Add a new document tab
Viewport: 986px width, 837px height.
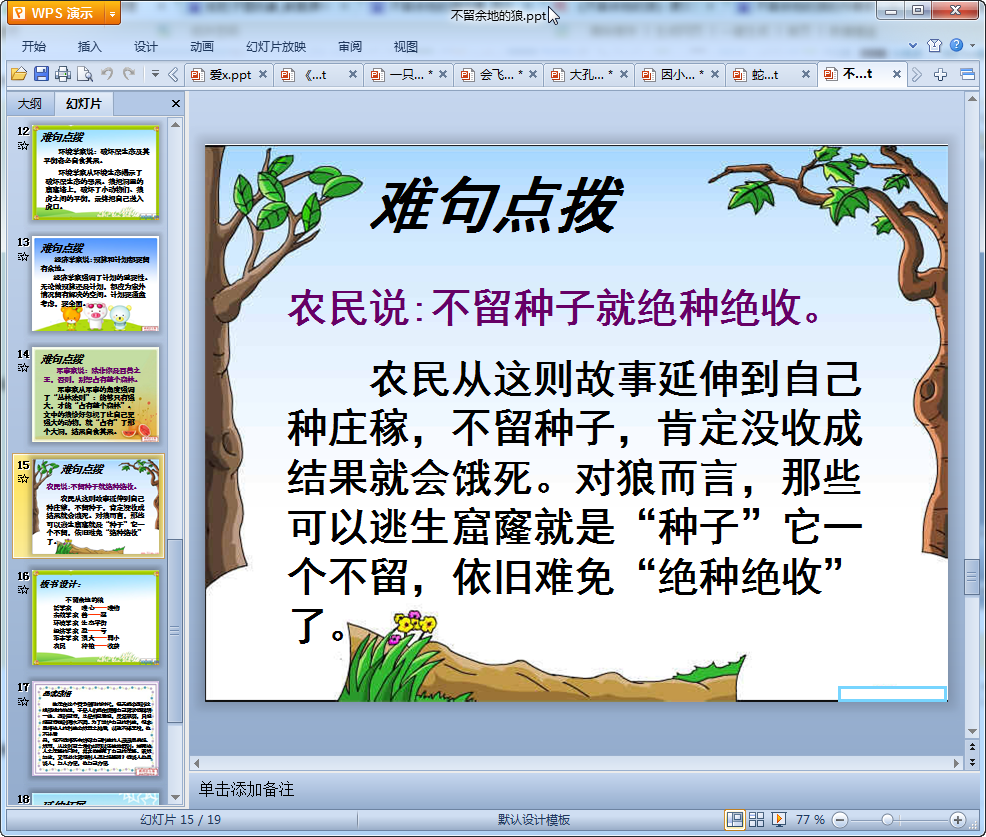[940, 75]
